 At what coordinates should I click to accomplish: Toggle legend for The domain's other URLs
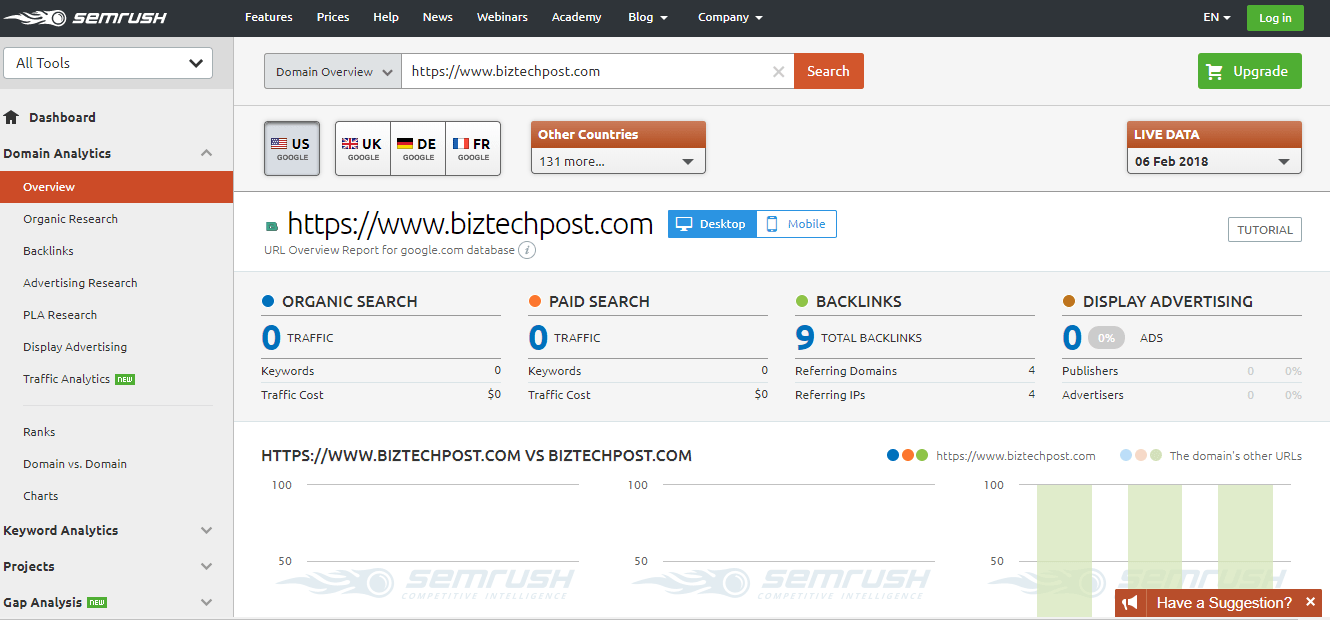coord(1211,455)
